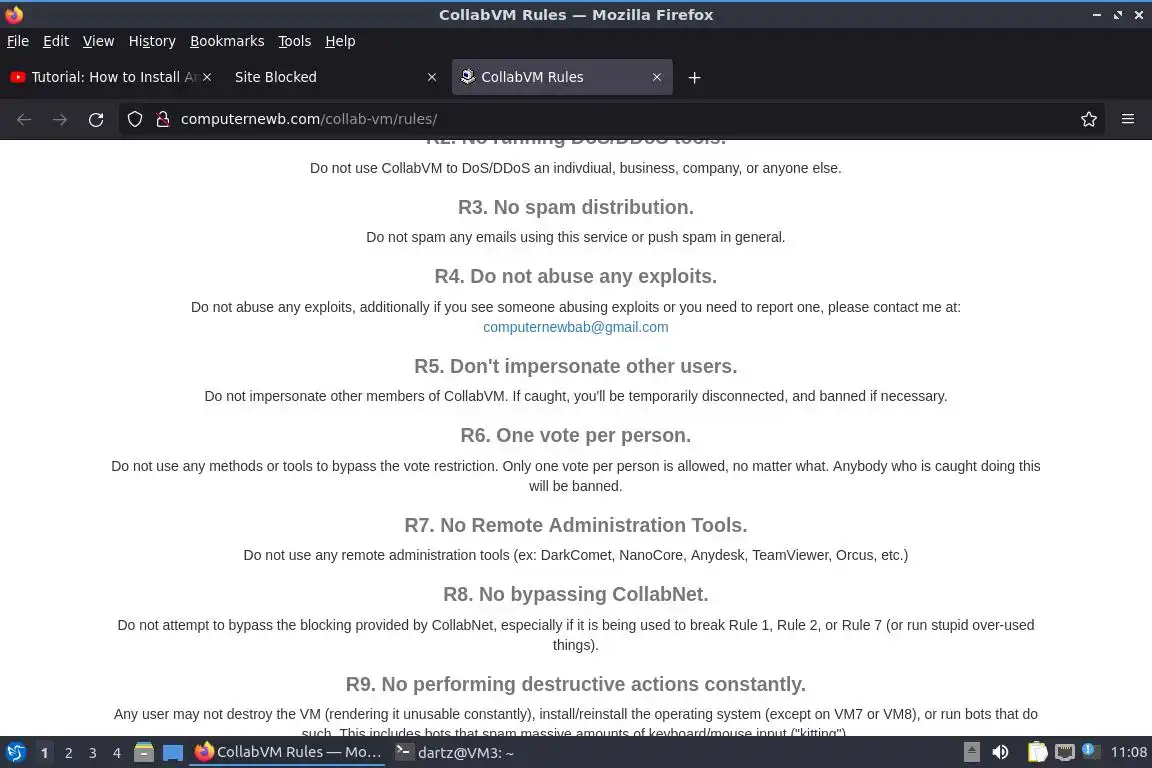Open the network monitor tray icon
Screen dimensions: 1152x768
click(x=1065, y=752)
